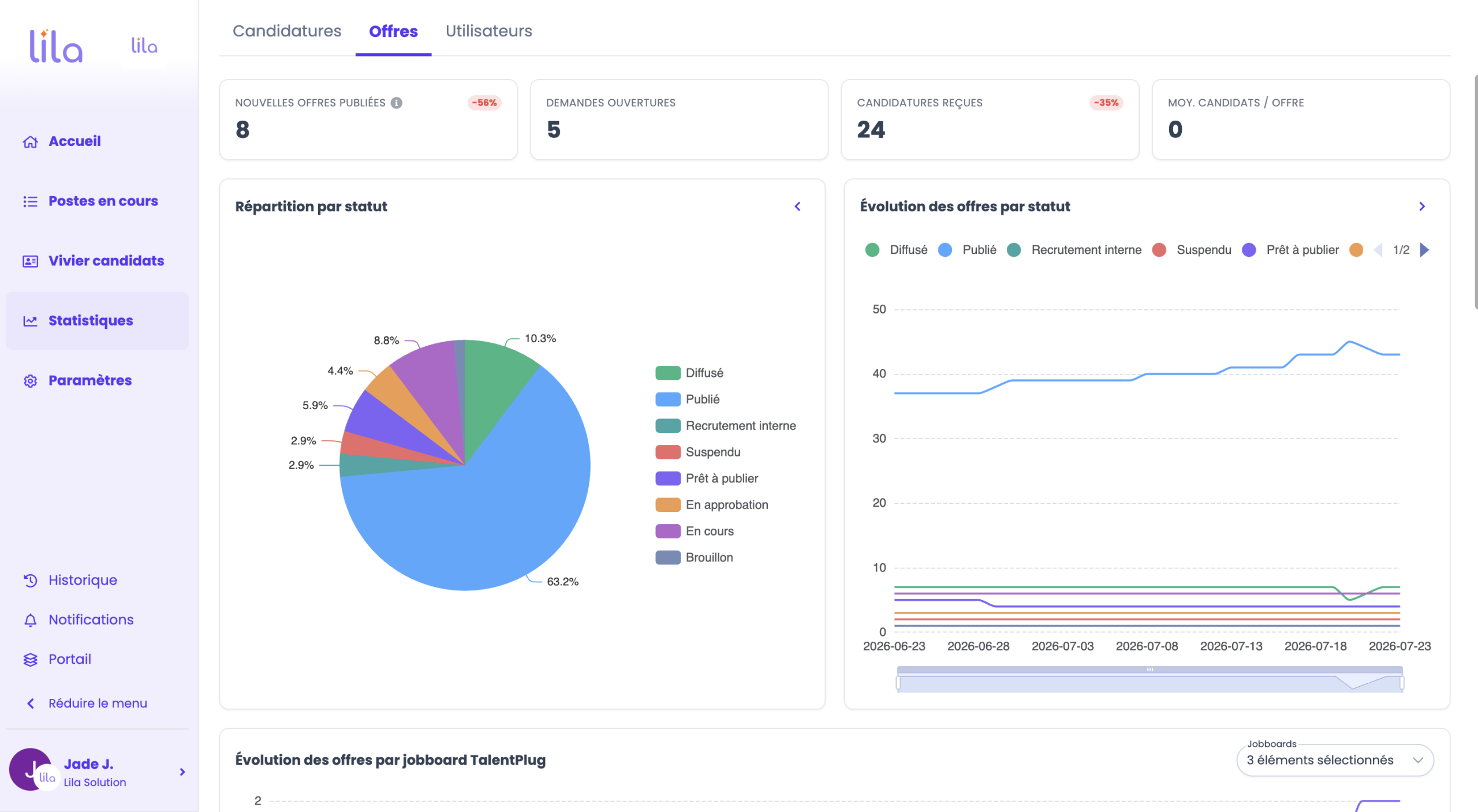The image size is (1478, 812).
Task: Toggle En cours in pie legend
Action: click(x=695, y=531)
